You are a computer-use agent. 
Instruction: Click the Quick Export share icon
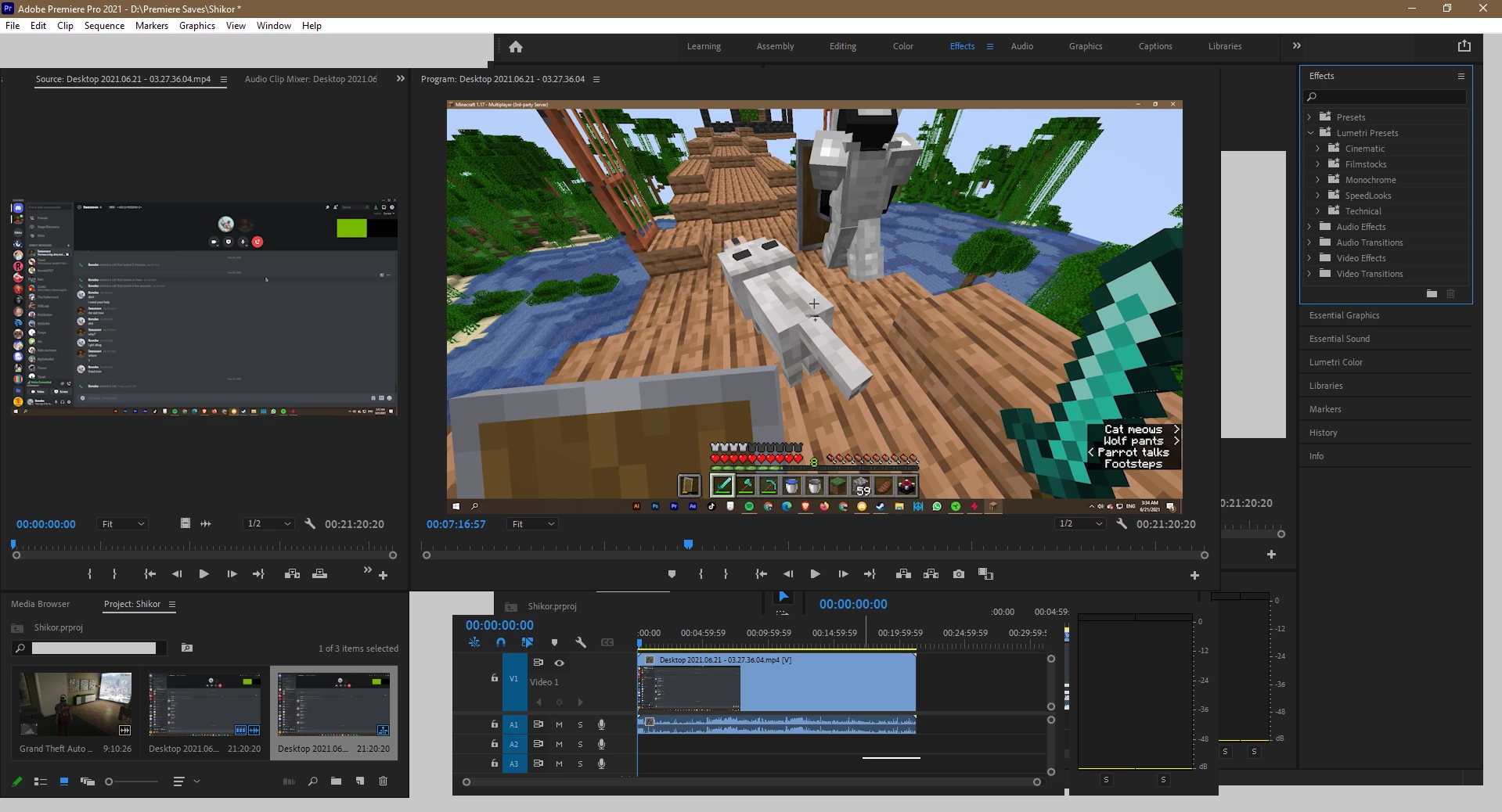pyautogui.click(x=1464, y=46)
